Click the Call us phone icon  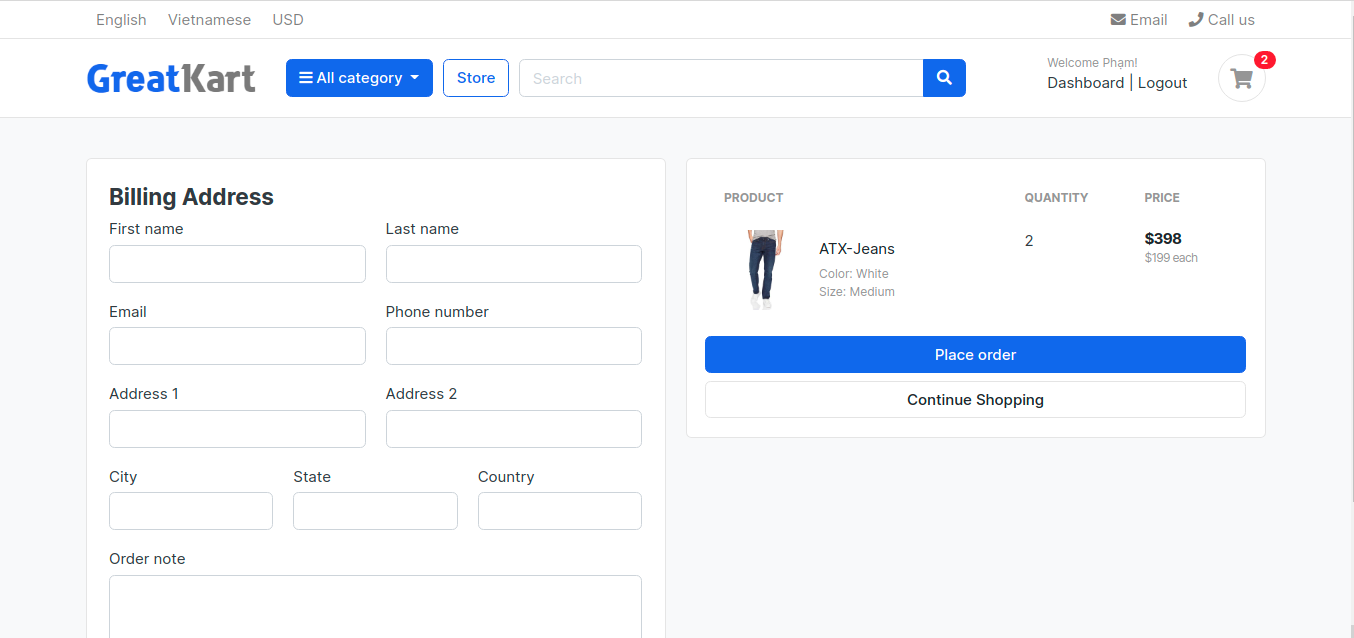[x=1194, y=19]
